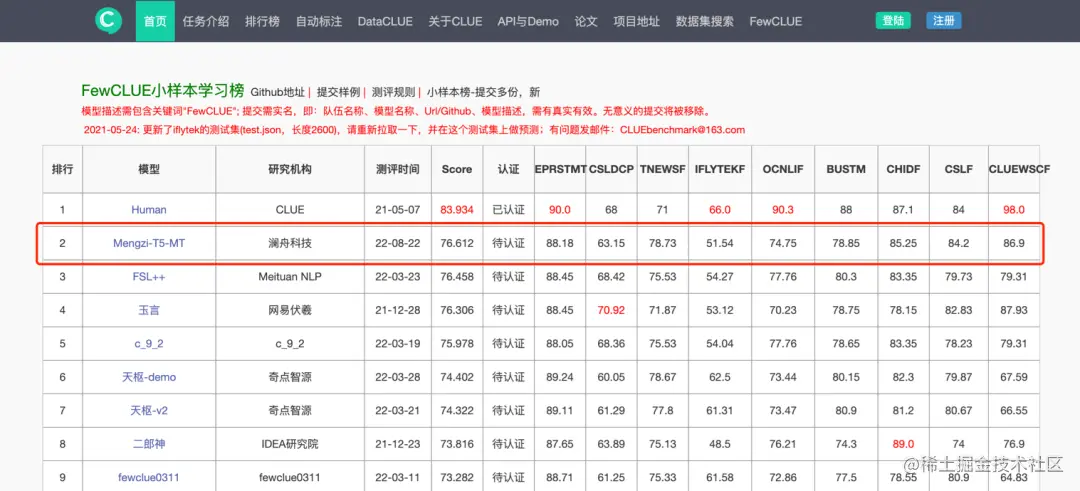Viewport: 1080px width, 491px height.
Task: Click the CSLDCP column header
Action: pyautogui.click(x=611, y=169)
